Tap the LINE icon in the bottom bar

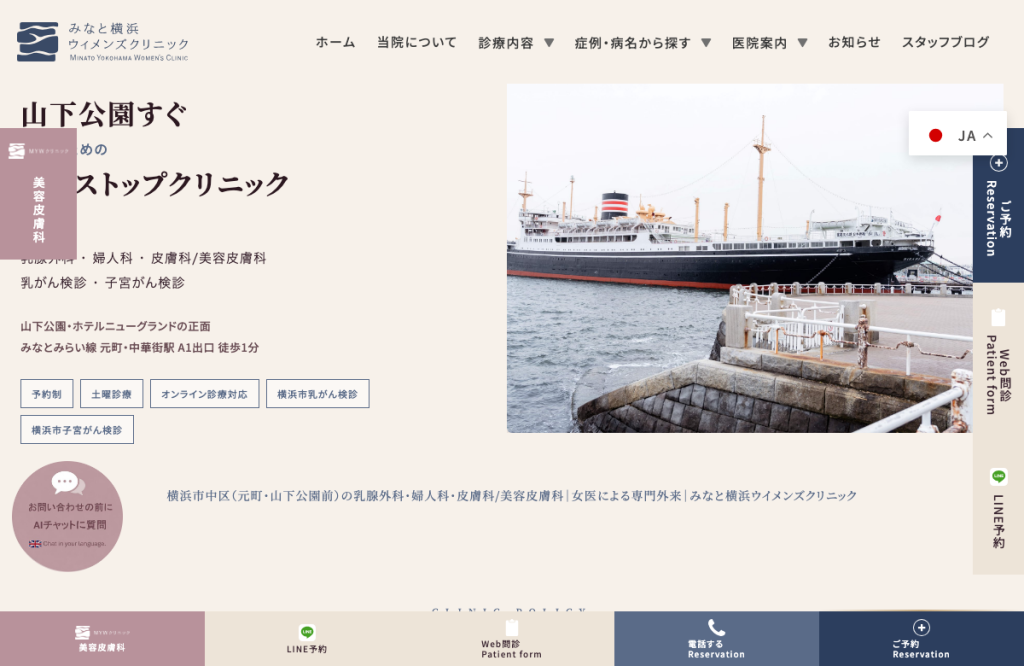pos(307,631)
